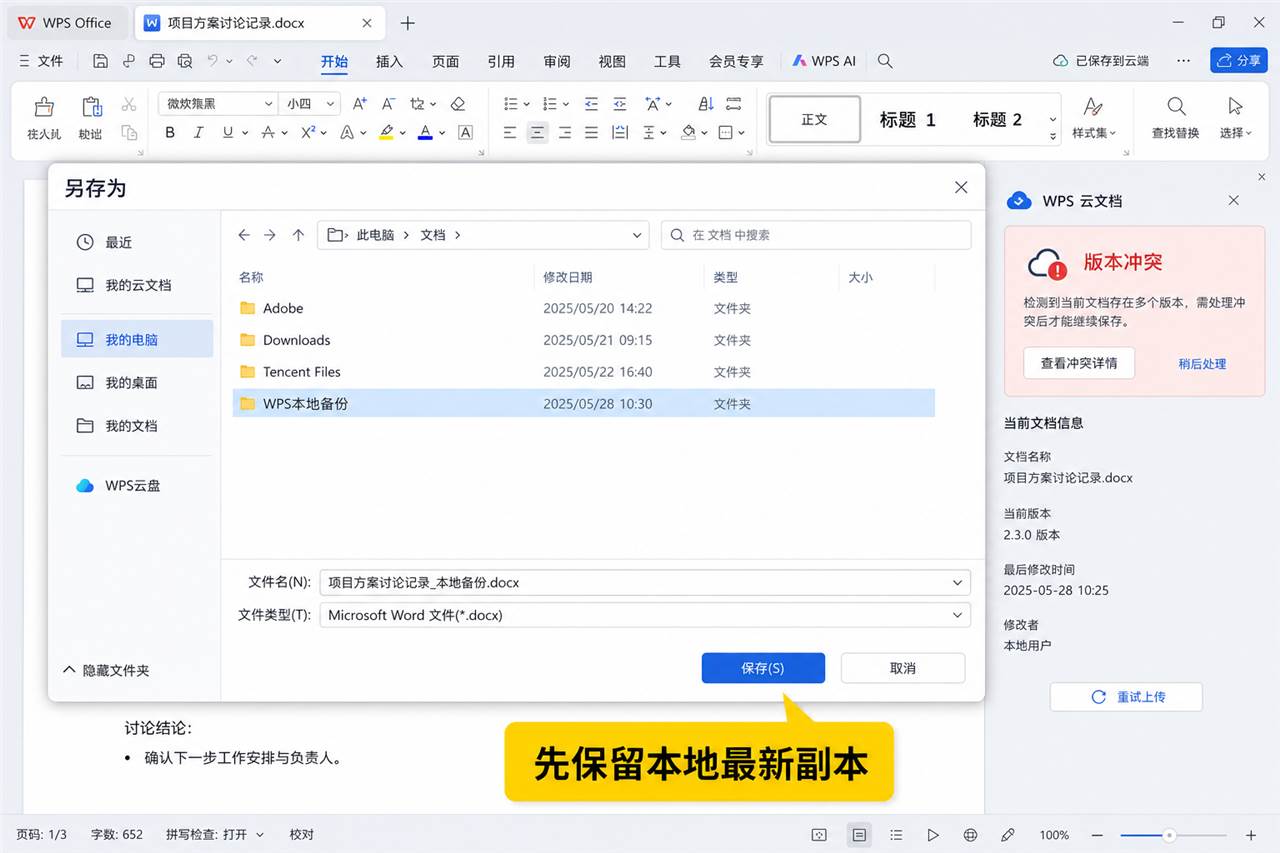Go back in Save As dialog
Screen dimensions: 1280x853
(x=244, y=235)
